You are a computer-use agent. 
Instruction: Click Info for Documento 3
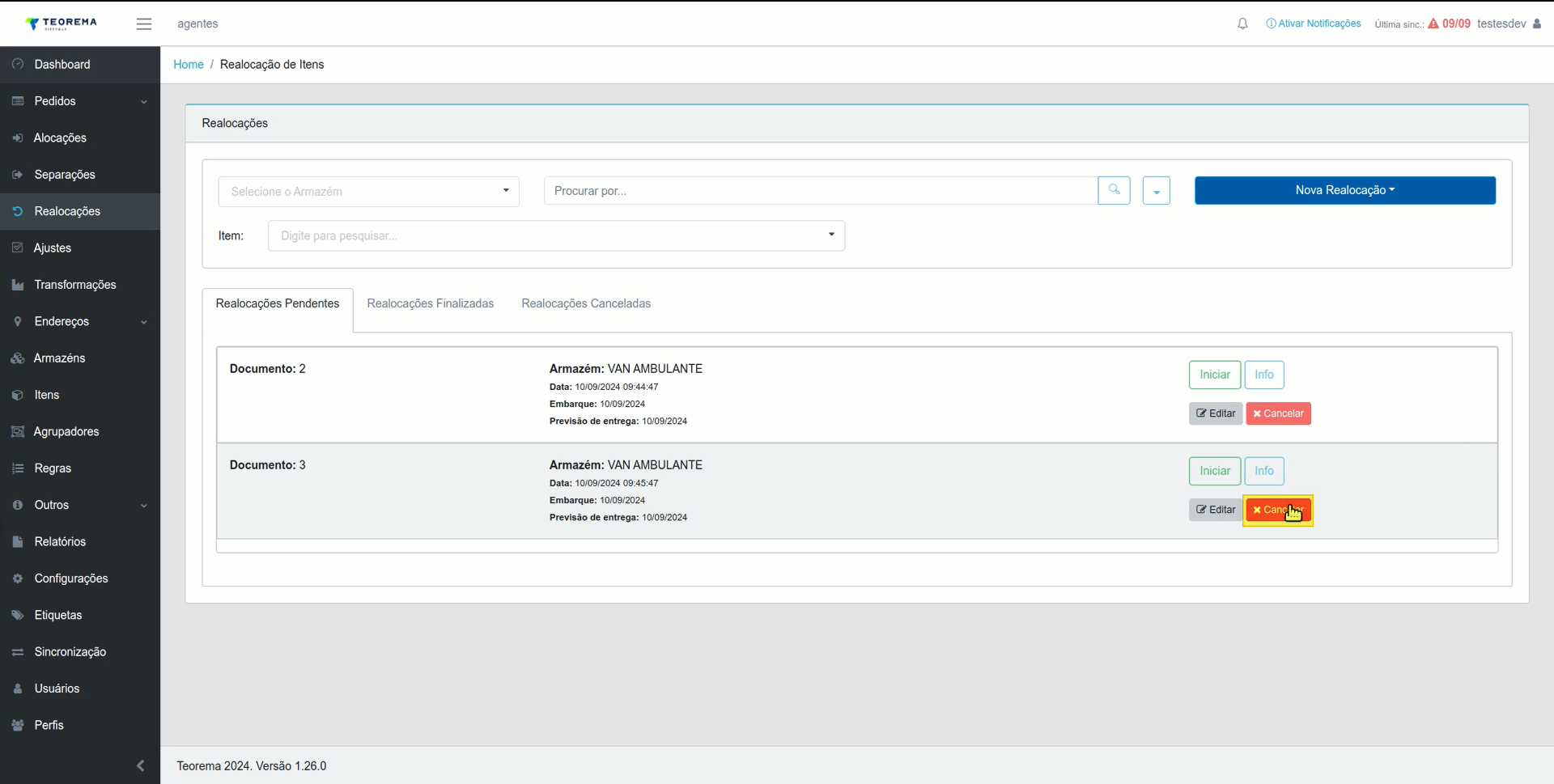(1263, 471)
